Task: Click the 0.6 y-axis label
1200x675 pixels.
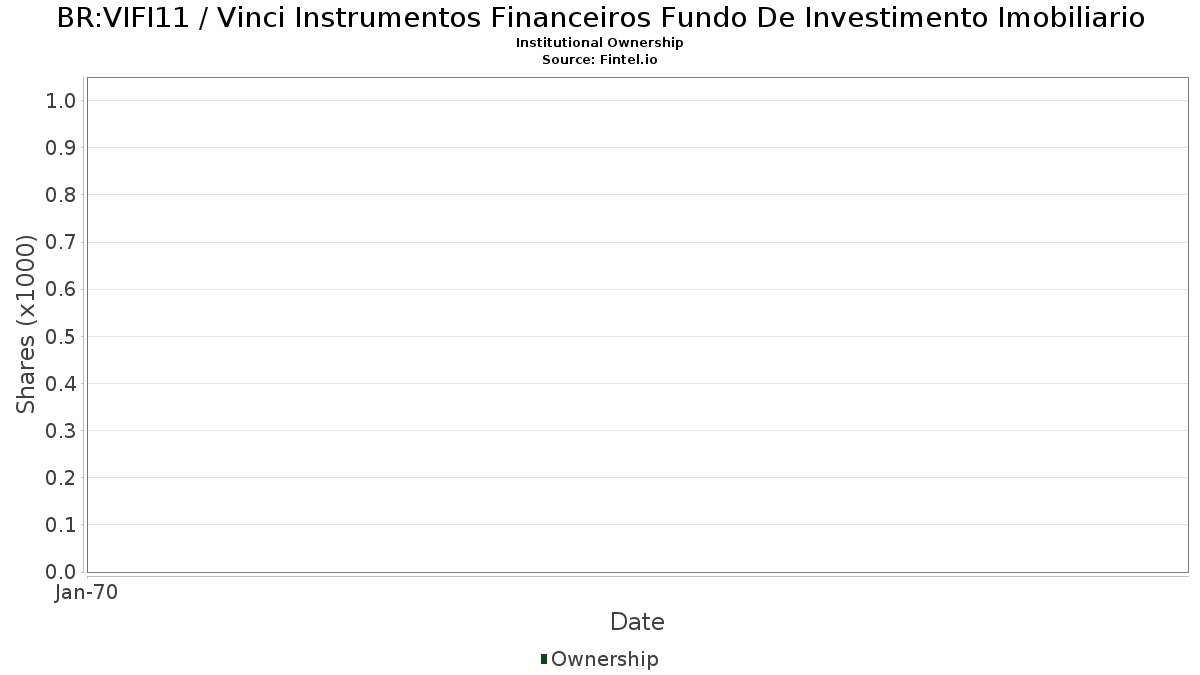Action: 61,289
